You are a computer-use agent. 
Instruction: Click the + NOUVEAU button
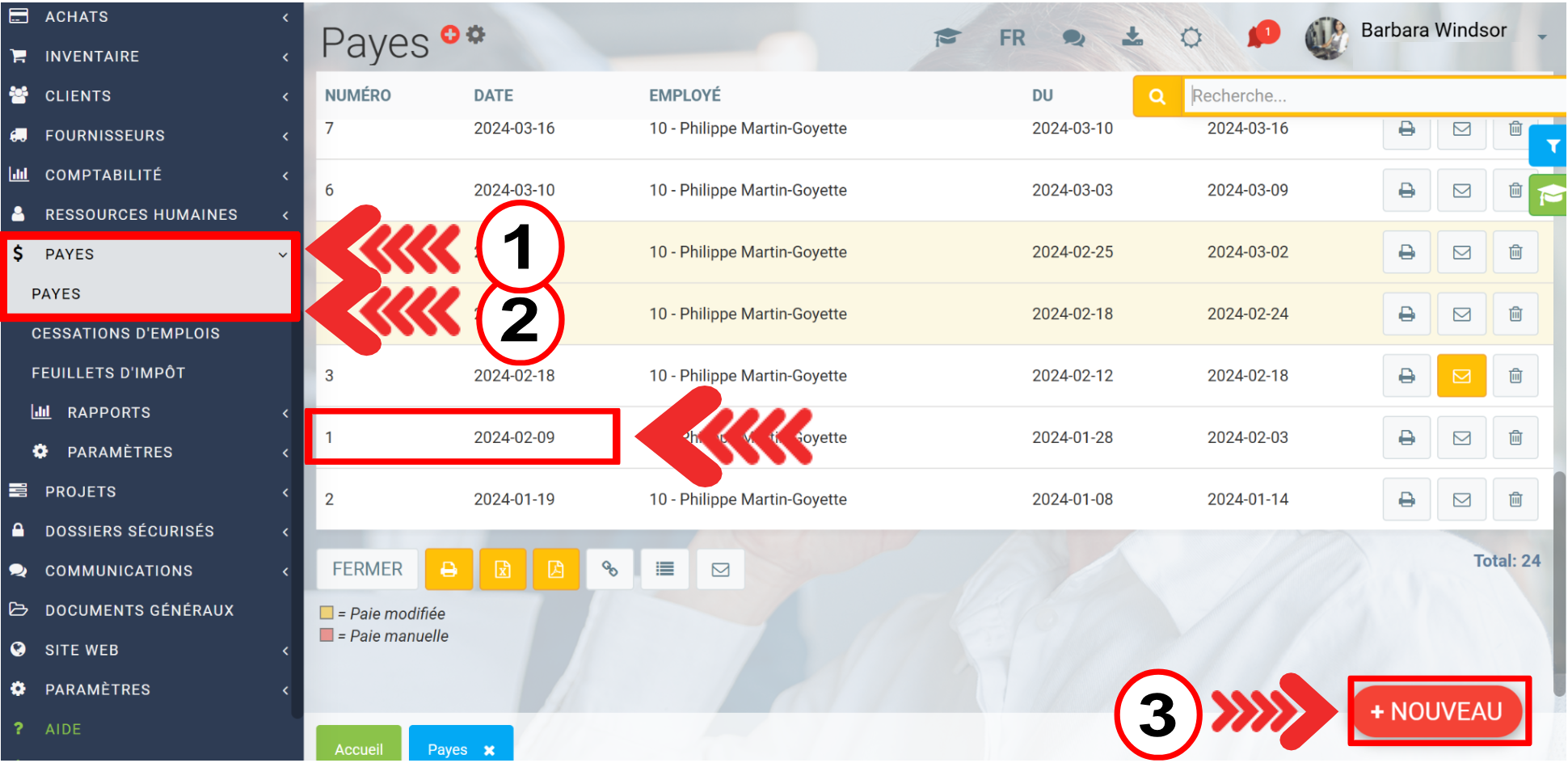click(x=1437, y=711)
